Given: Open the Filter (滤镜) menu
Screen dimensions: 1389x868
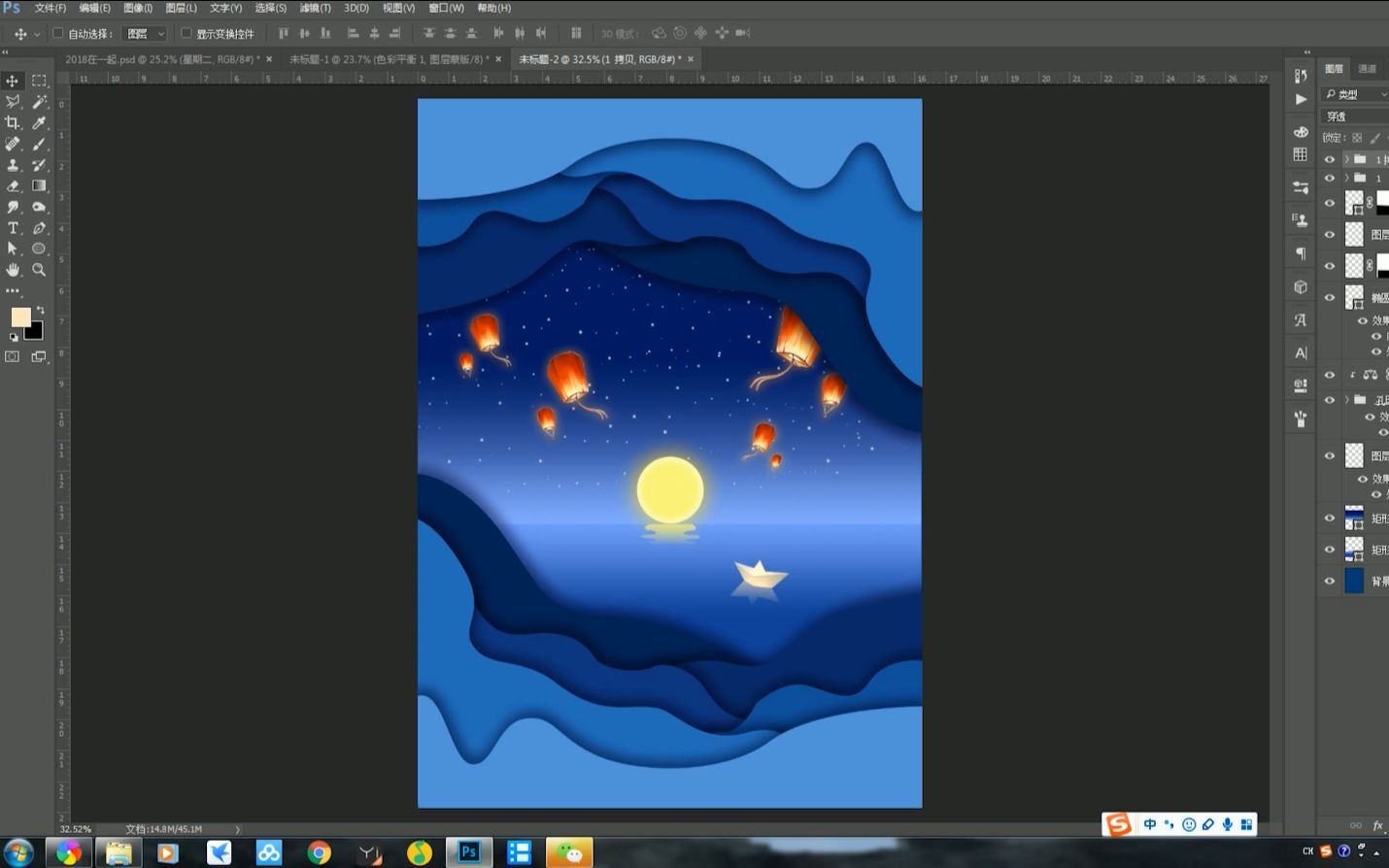Looking at the screenshot, I should pyautogui.click(x=315, y=8).
